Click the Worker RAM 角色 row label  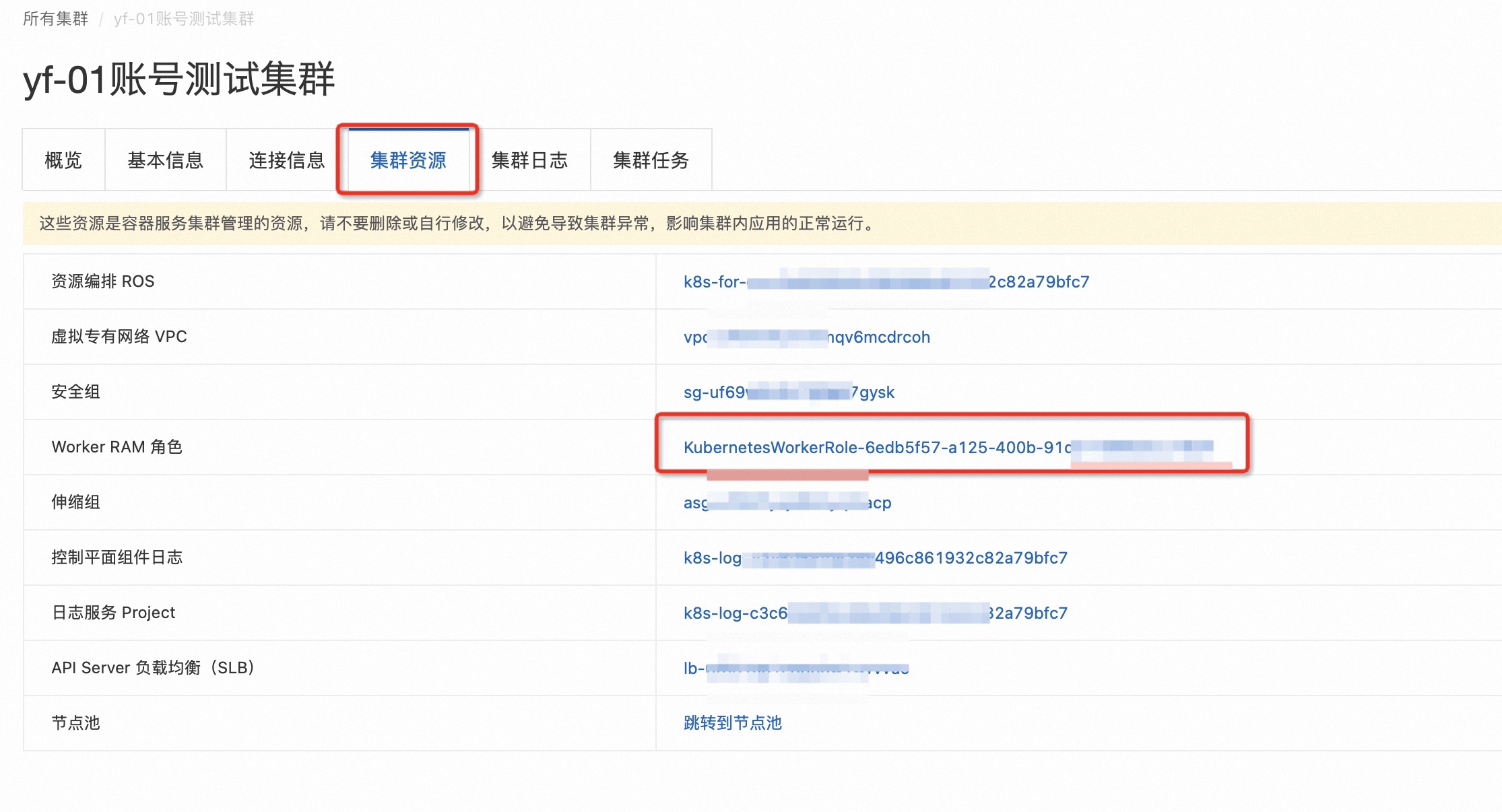point(117,447)
